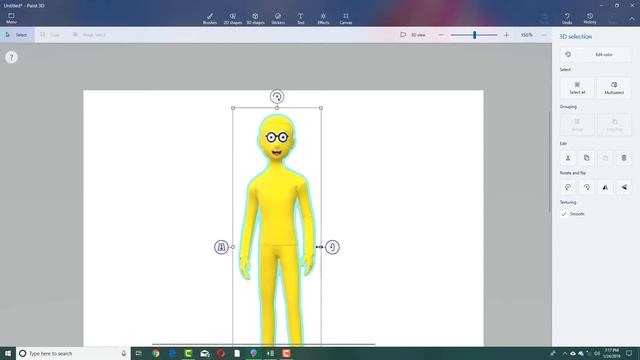Click Edit color button
Screen dimensions: 640x360
coord(596,54)
